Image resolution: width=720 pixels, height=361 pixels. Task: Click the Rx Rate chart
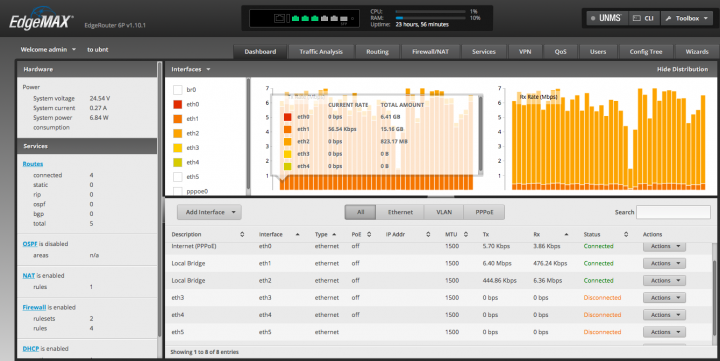tap(603, 138)
